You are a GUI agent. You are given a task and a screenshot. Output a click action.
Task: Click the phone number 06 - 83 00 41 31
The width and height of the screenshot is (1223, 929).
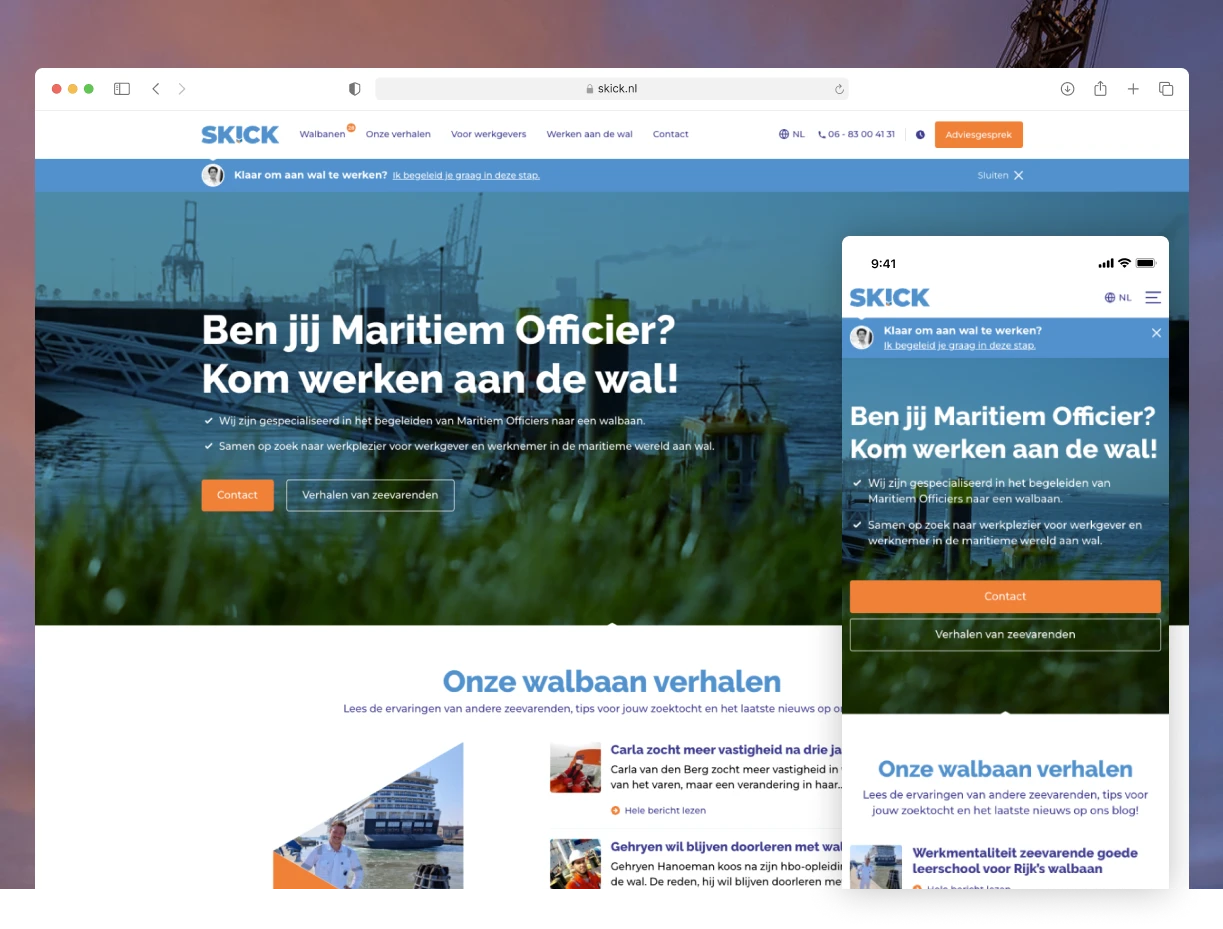pyautogui.click(x=857, y=134)
